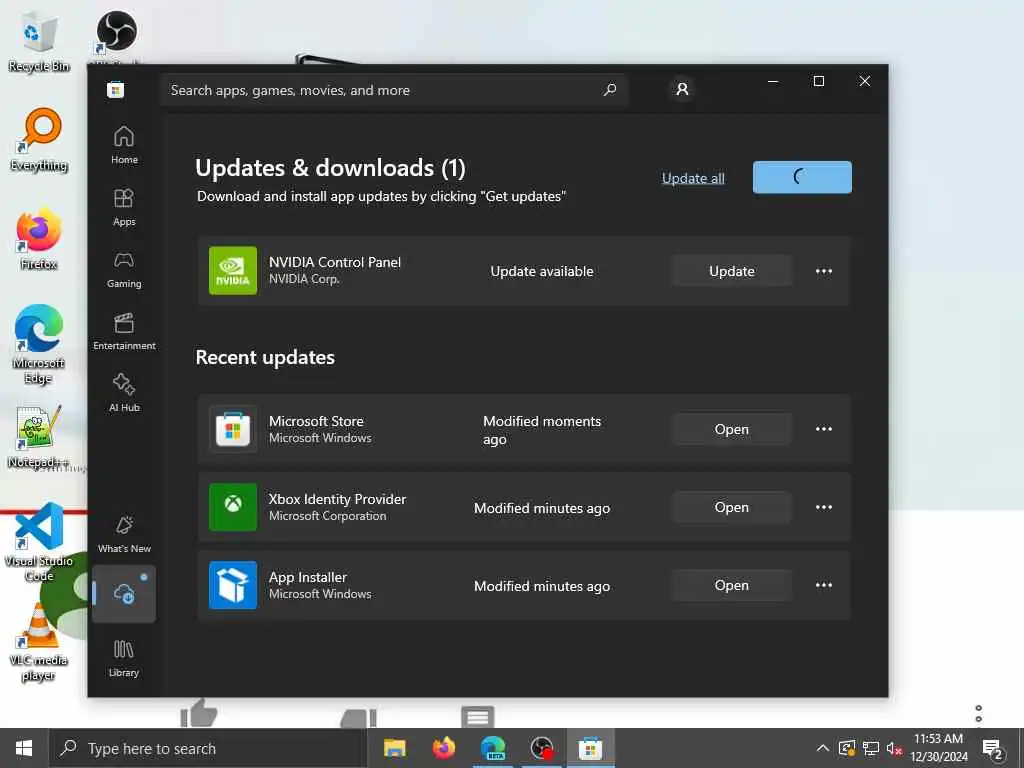Select Firefox desktop shortcut
This screenshot has height=768, width=1024.
tap(39, 239)
